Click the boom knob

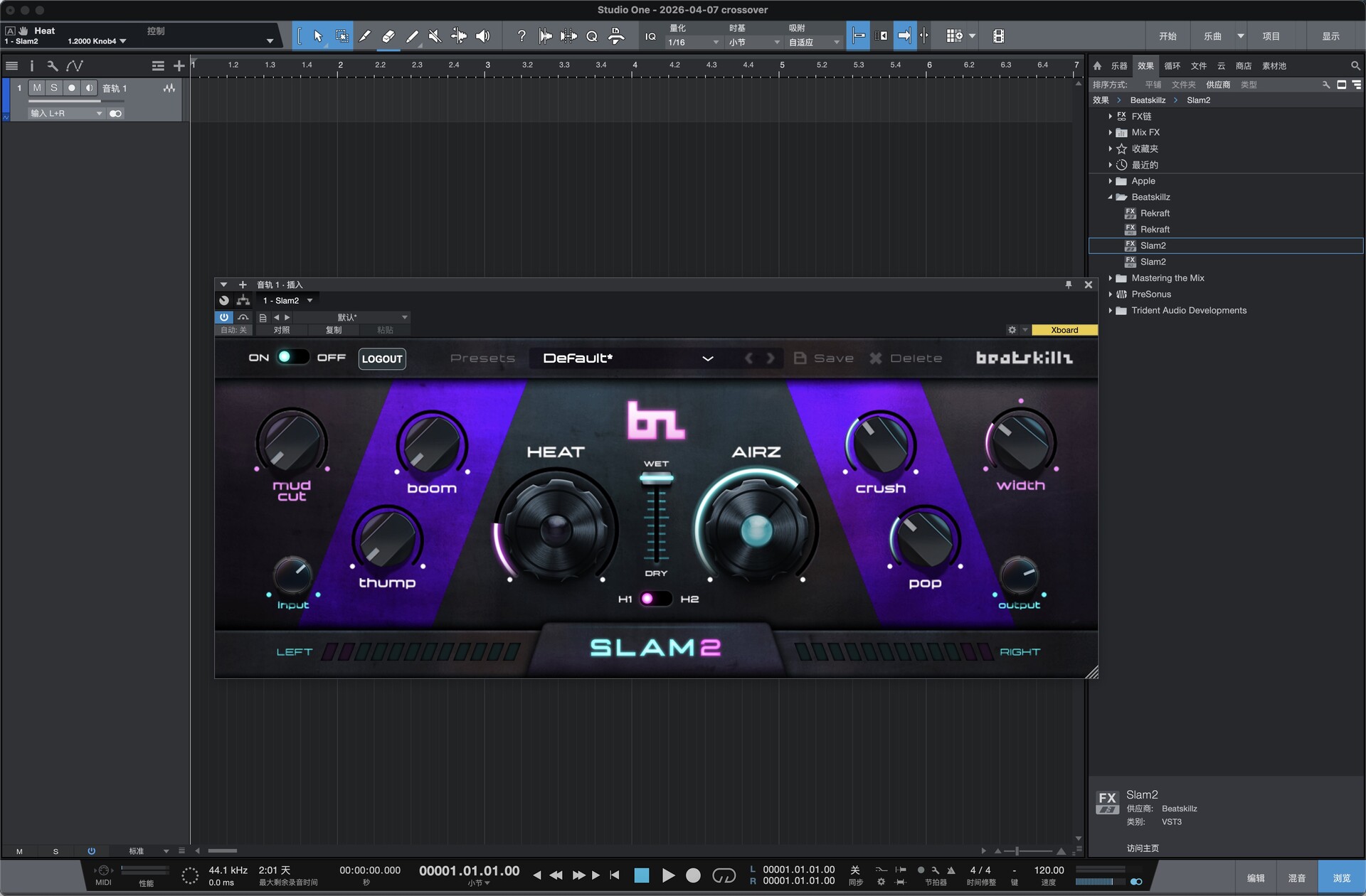tap(431, 444)
